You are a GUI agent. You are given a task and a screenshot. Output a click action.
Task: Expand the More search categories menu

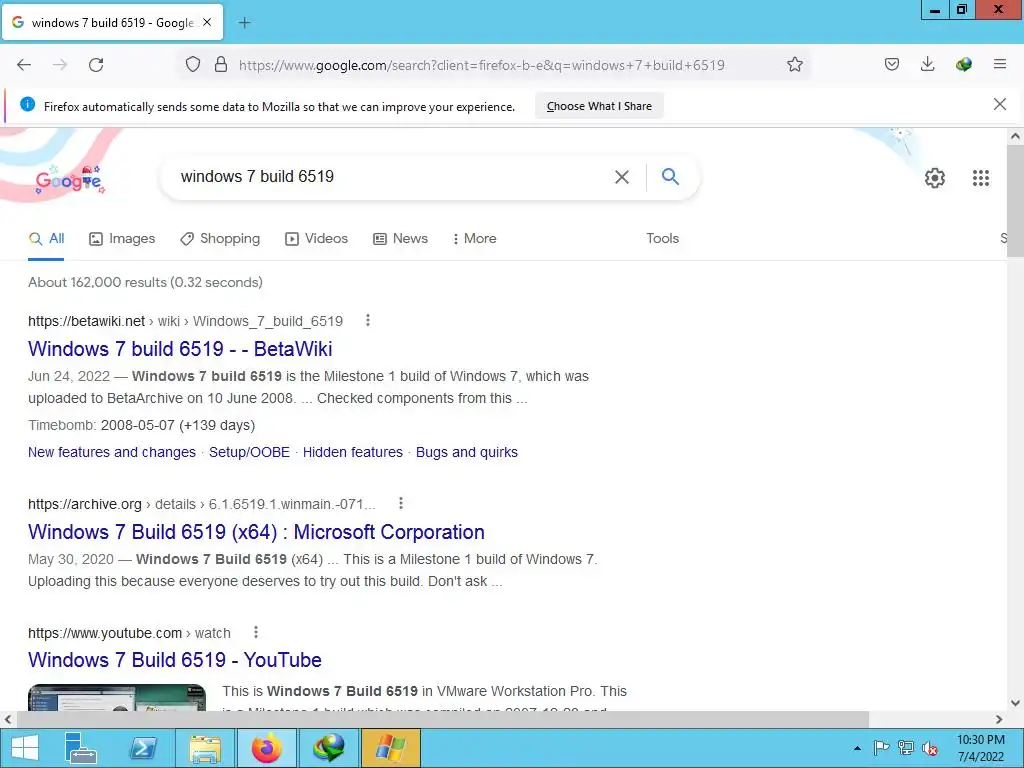[475, 238]
